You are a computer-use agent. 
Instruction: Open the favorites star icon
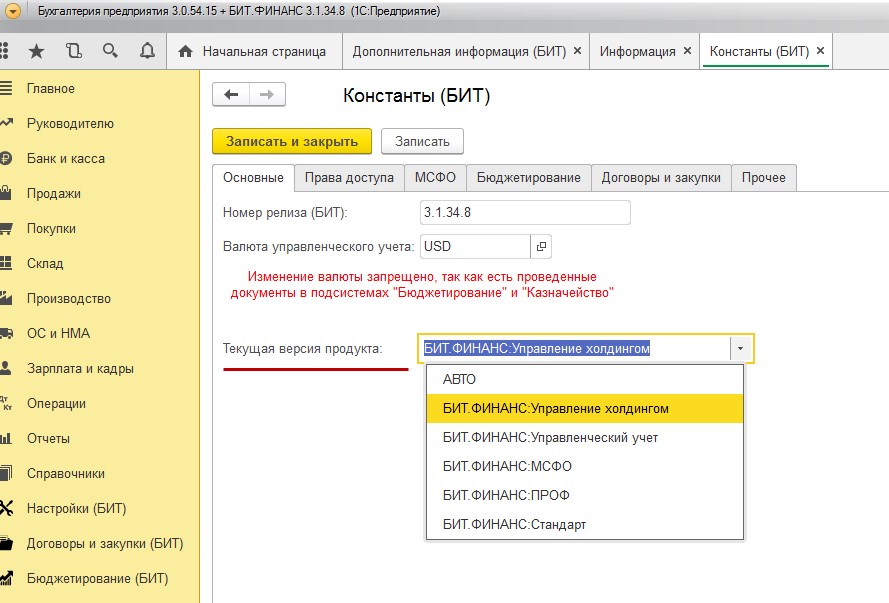coord(37,51)
